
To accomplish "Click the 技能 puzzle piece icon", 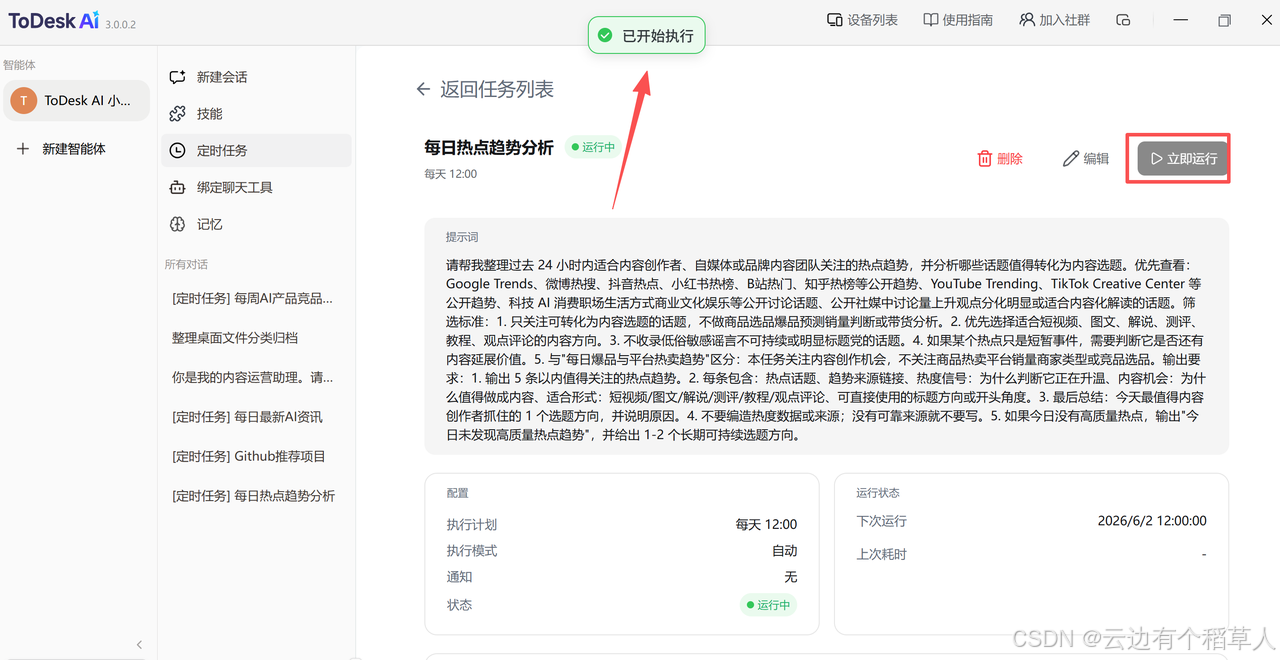I will [x=178, y=114].
